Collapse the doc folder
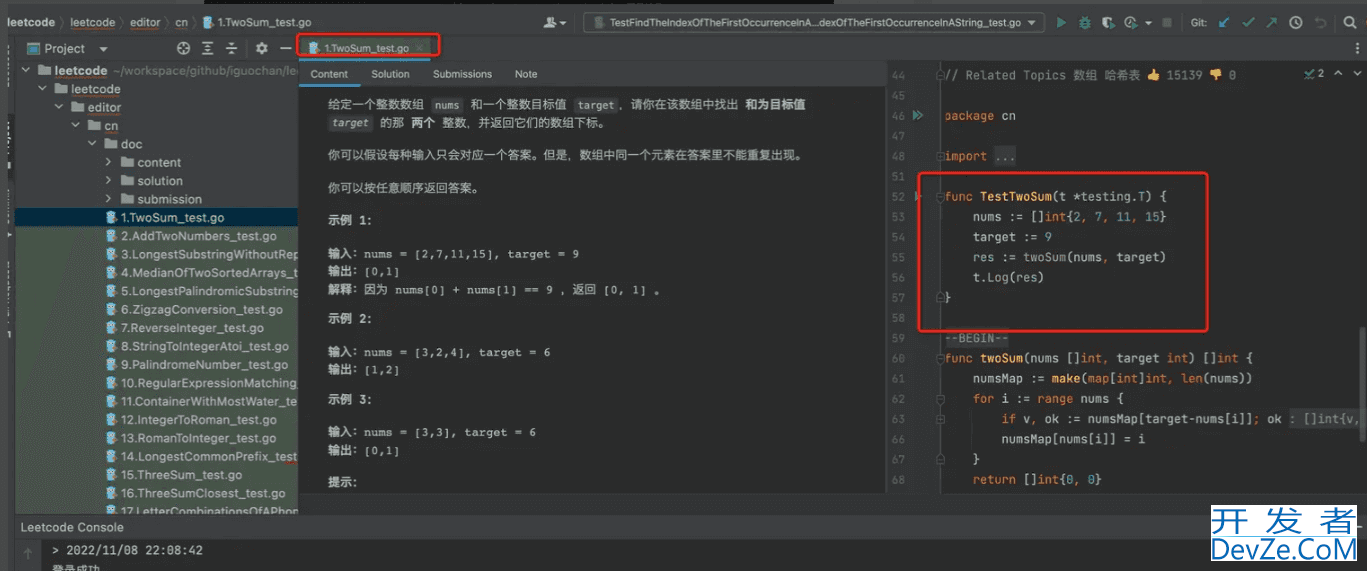 click(x=93, y=144)
